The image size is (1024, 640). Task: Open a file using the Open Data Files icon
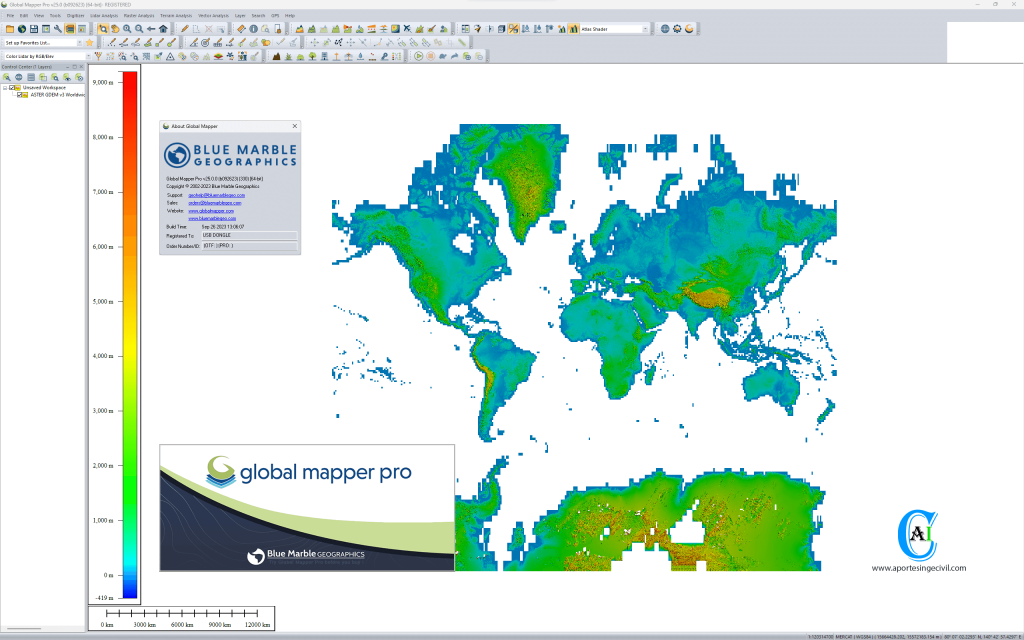(10, 28)
